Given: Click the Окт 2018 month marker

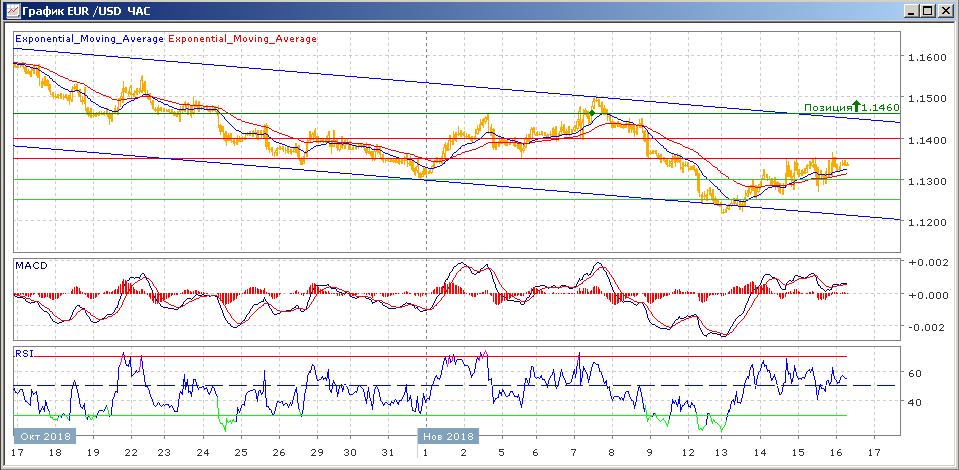Looking at the screenshot, I should (x=45, y=436).
